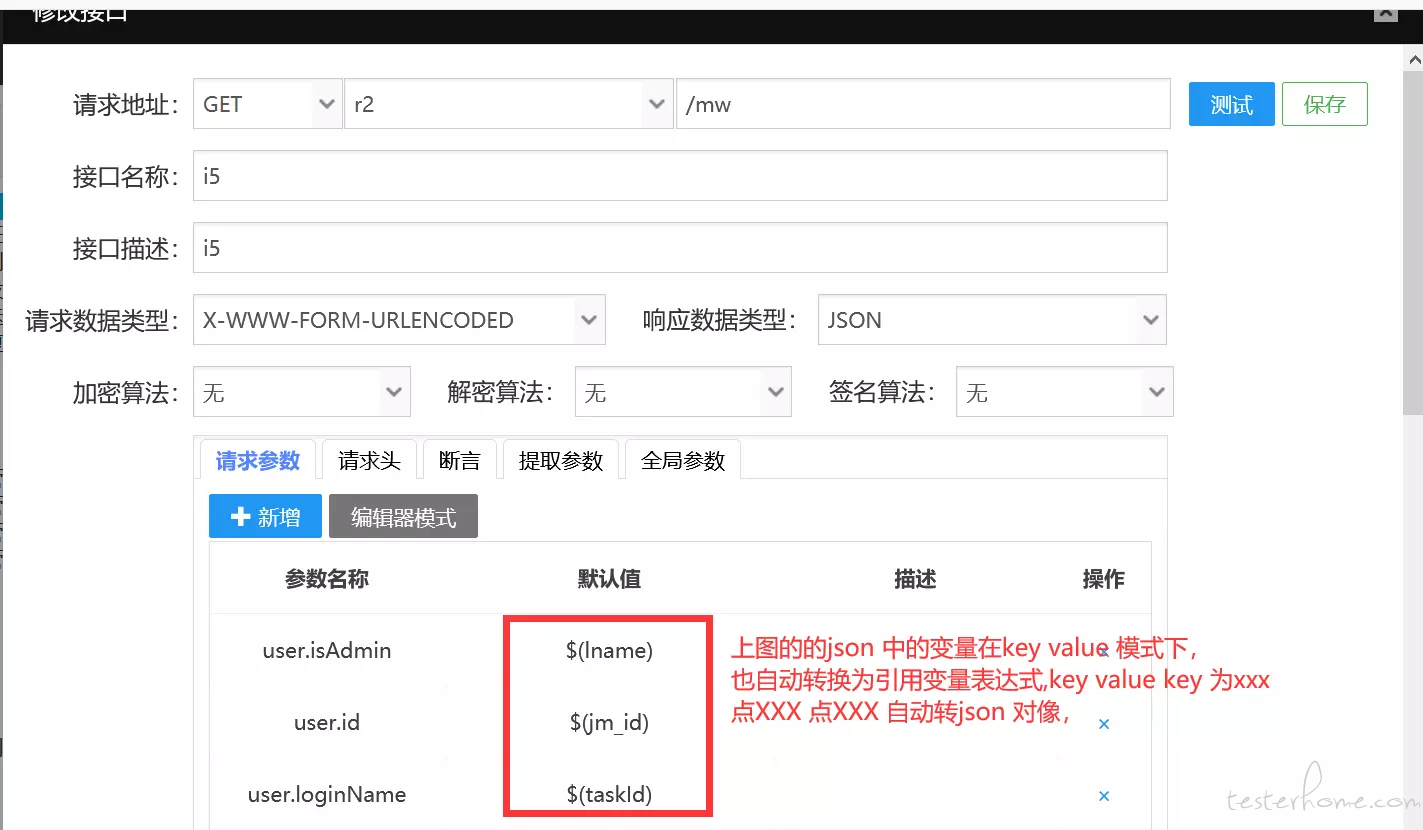Delete the user.id row with its x icon
This screenshot has width=1423, height=830.
click(1104, 724)
